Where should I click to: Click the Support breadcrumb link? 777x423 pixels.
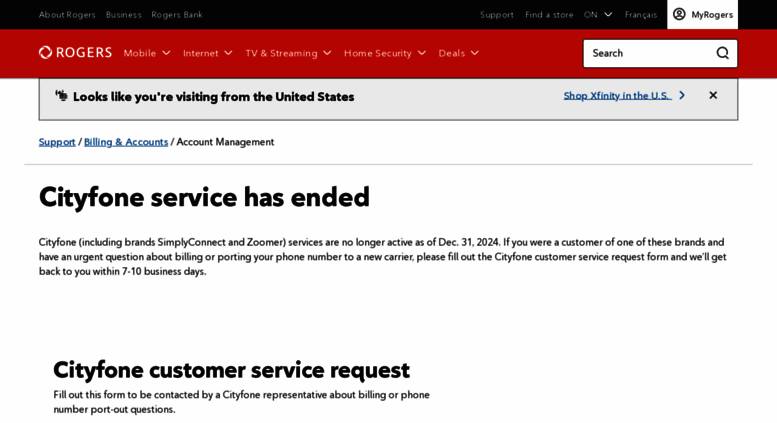(57, 142)
